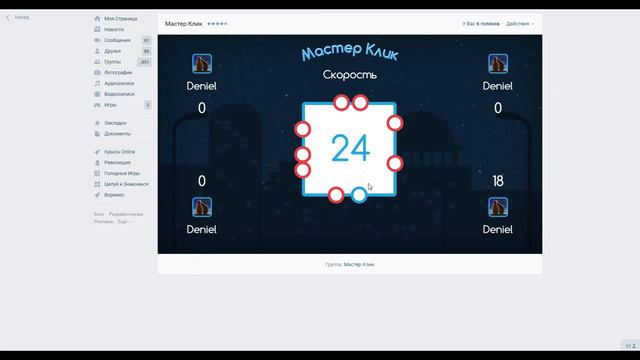Click the bottom-left Deniel player avatar
Screen dimensions: 640x360
coord(202,207)
